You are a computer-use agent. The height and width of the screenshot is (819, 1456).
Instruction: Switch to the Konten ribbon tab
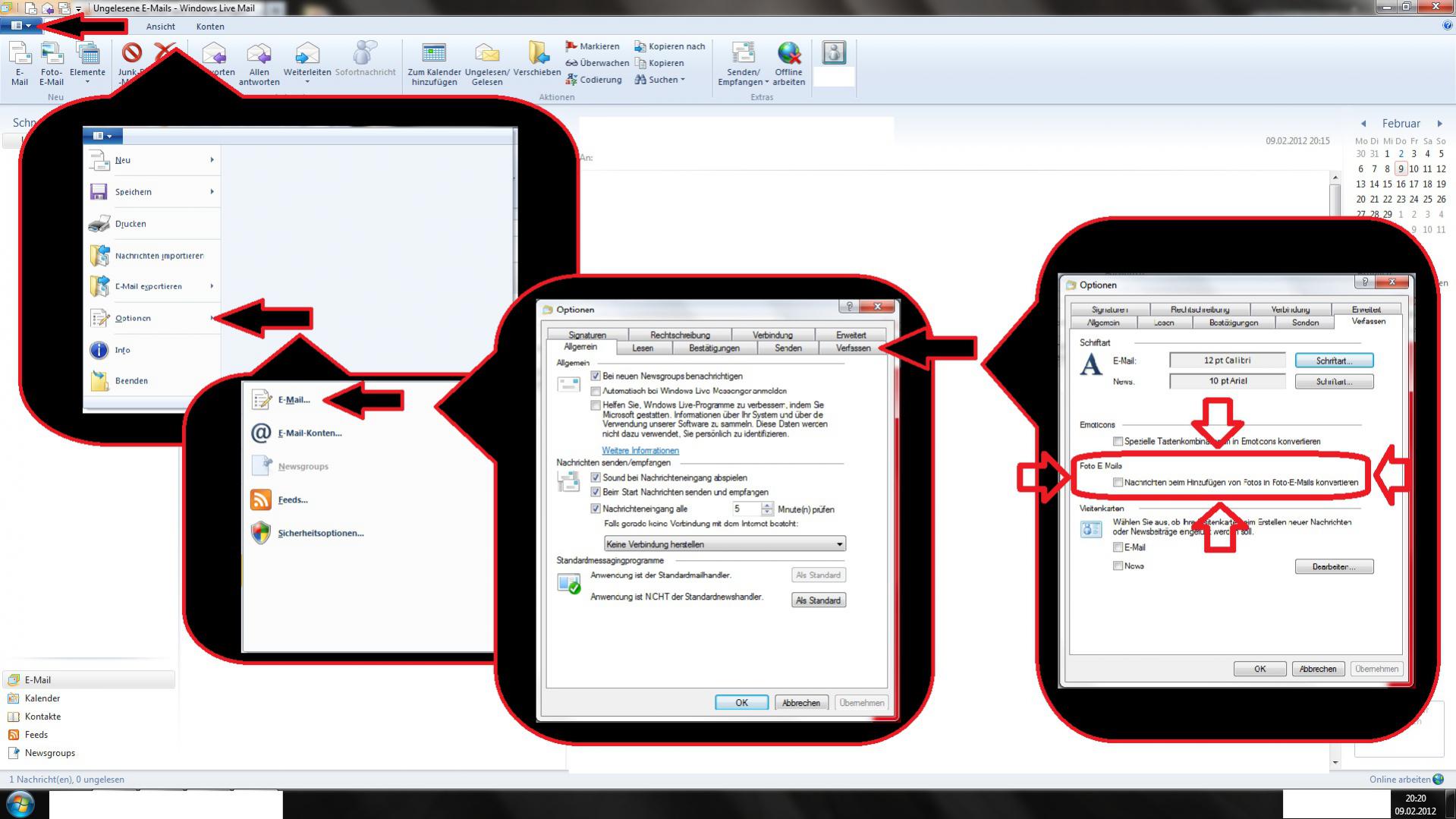pyautogui.click(x=210, y=27)
